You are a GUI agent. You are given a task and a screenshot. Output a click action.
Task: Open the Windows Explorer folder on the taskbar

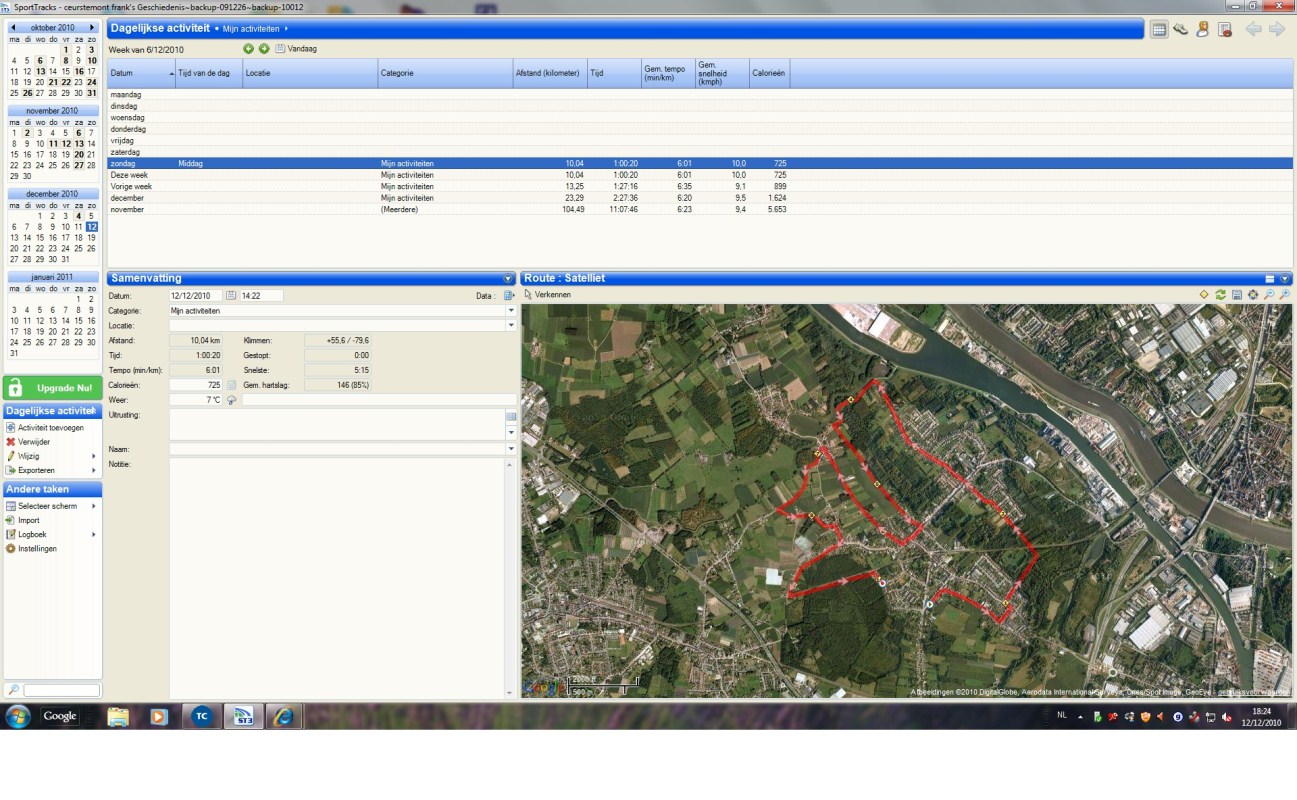(118, 716)
